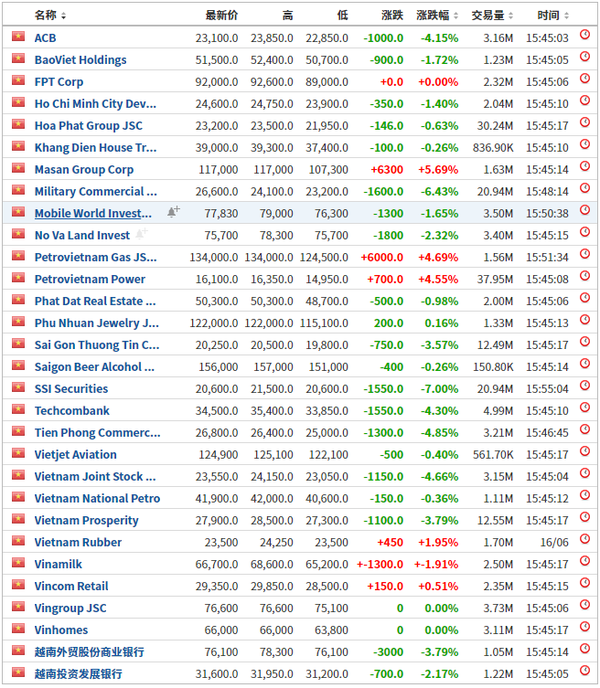Open the Vietnam Joint Stock ... link
This screenshot has width=600, height=688.
pyautogui.click(x=95, y=477)
